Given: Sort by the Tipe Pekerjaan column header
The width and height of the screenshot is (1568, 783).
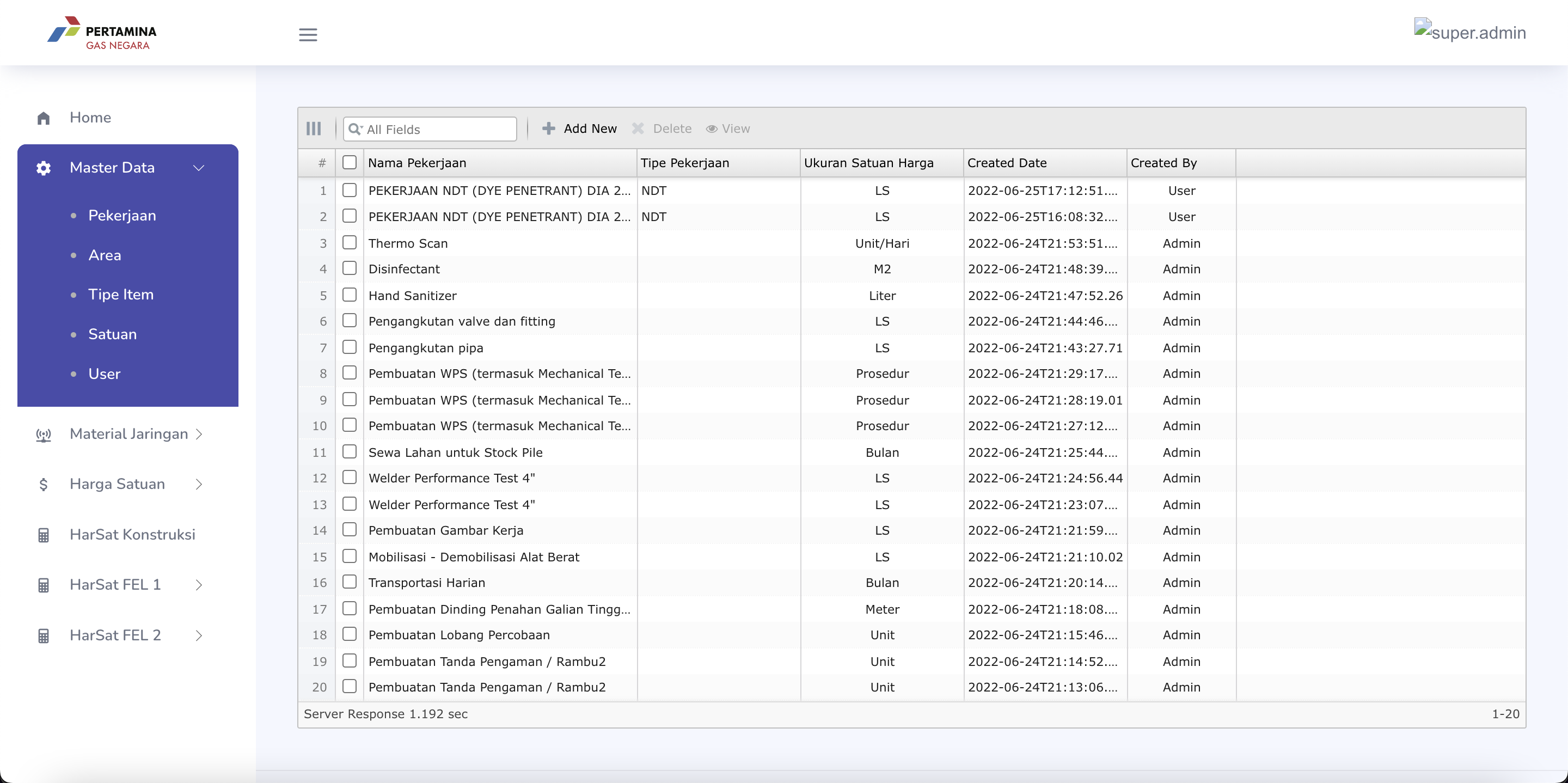Looking at the screenshot, I should pyautogui.click(x=718, y=163).
